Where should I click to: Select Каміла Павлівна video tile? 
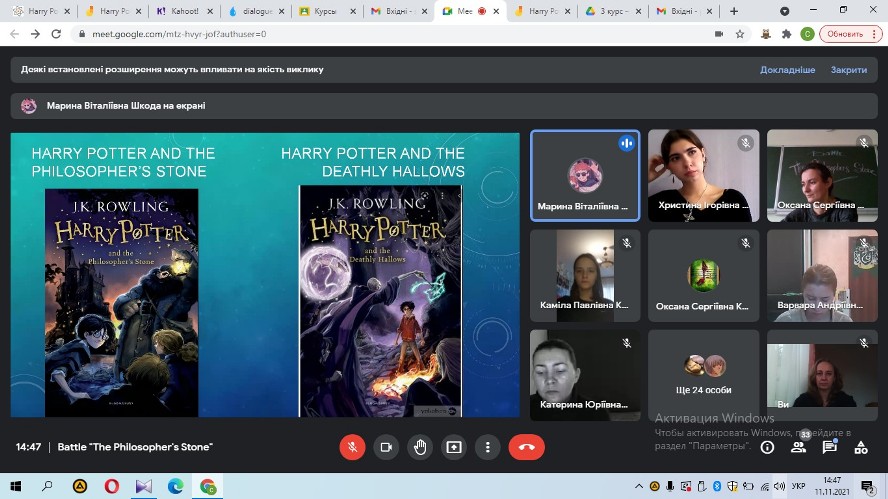tap(585, 276)
